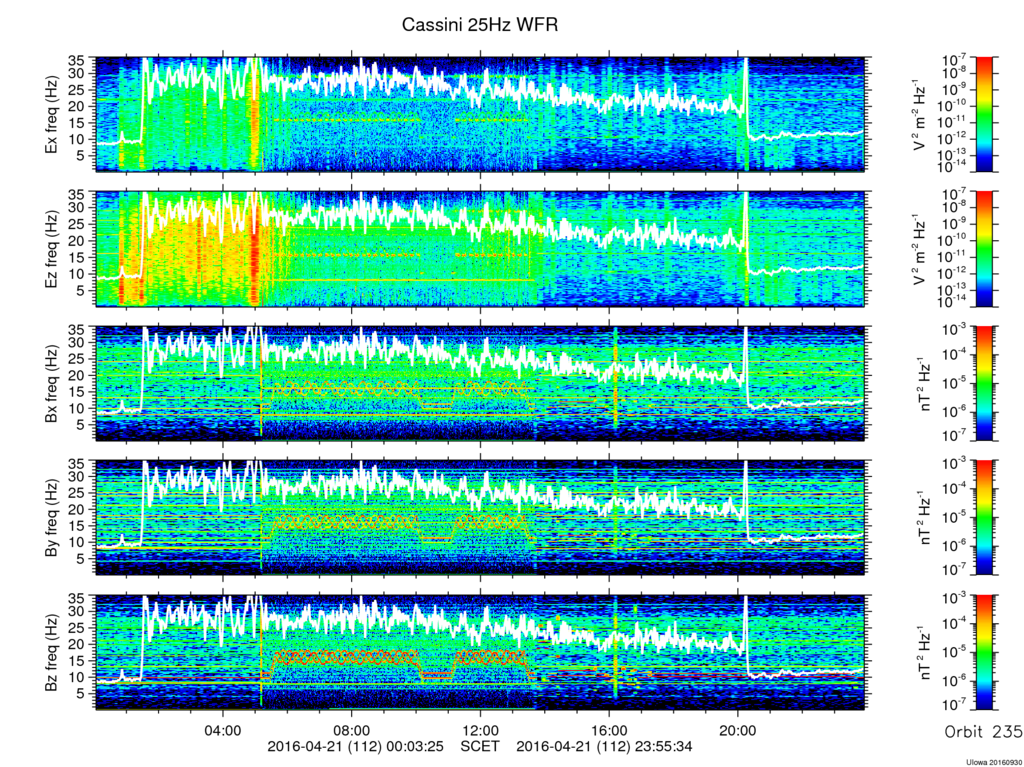Click the "5" tick on the Bz frequency axis
Viewport: 1024px width, 767px height.
[x=82, y=694]
